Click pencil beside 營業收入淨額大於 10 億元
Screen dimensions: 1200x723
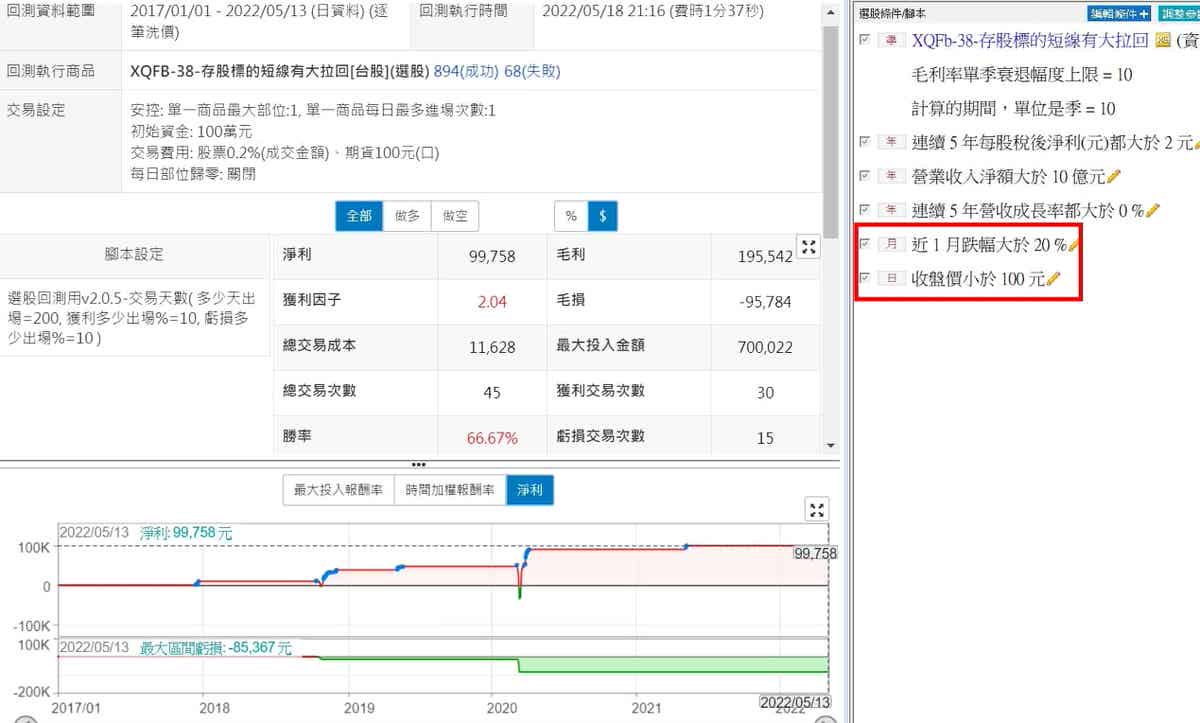[1114, 177]
